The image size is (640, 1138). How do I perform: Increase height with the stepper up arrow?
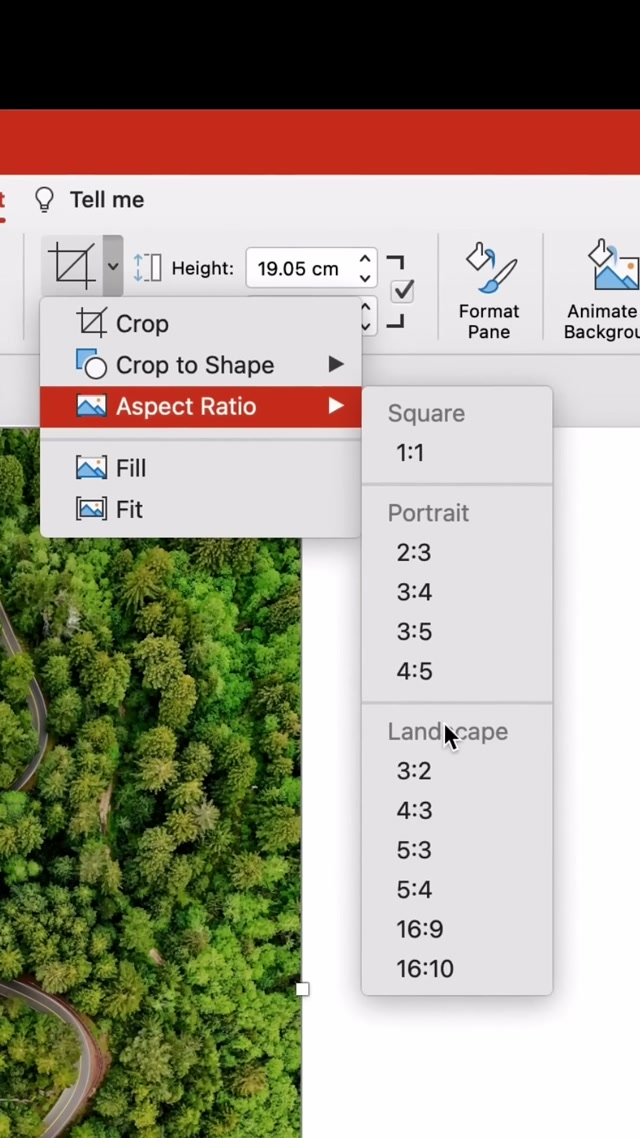pyautogui.click(x=366, y=260)
